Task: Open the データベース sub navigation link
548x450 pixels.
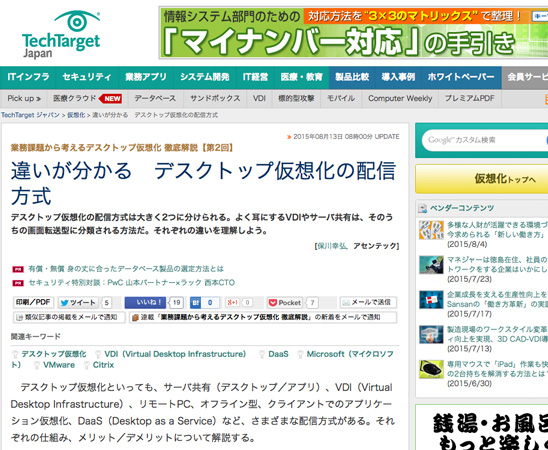Action: tap(155, 99)
